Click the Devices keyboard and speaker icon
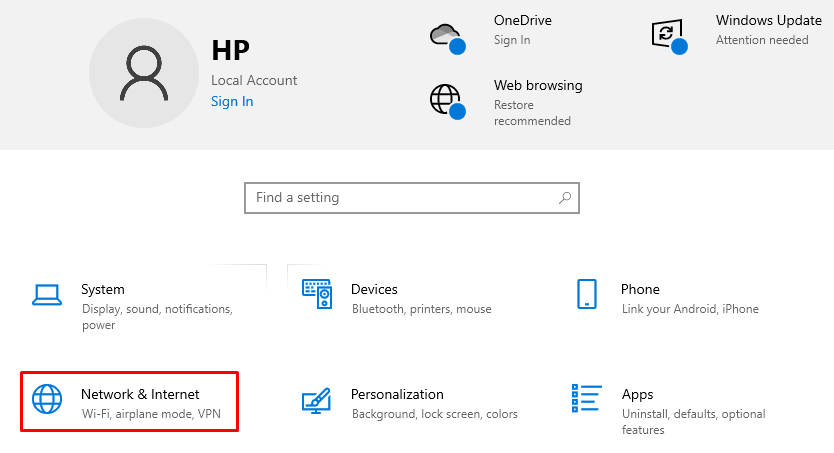This screenshot has width=834, height=453. (317, 294)
